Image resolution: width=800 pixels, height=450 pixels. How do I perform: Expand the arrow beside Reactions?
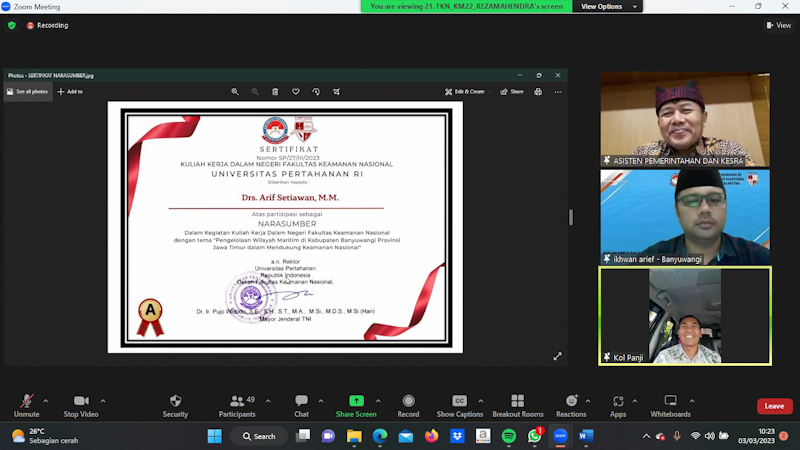point(588,401)
